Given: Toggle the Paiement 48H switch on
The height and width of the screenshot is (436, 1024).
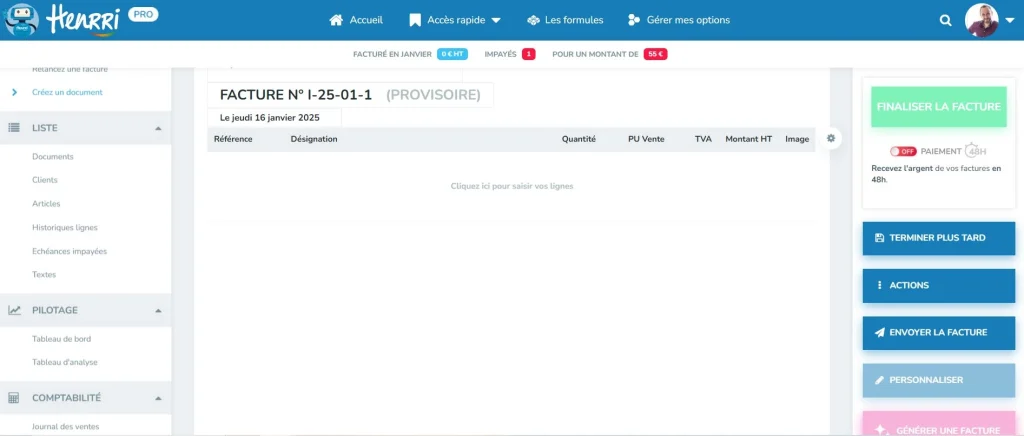Looking at the screenshot, I should (x=903, y=151).
